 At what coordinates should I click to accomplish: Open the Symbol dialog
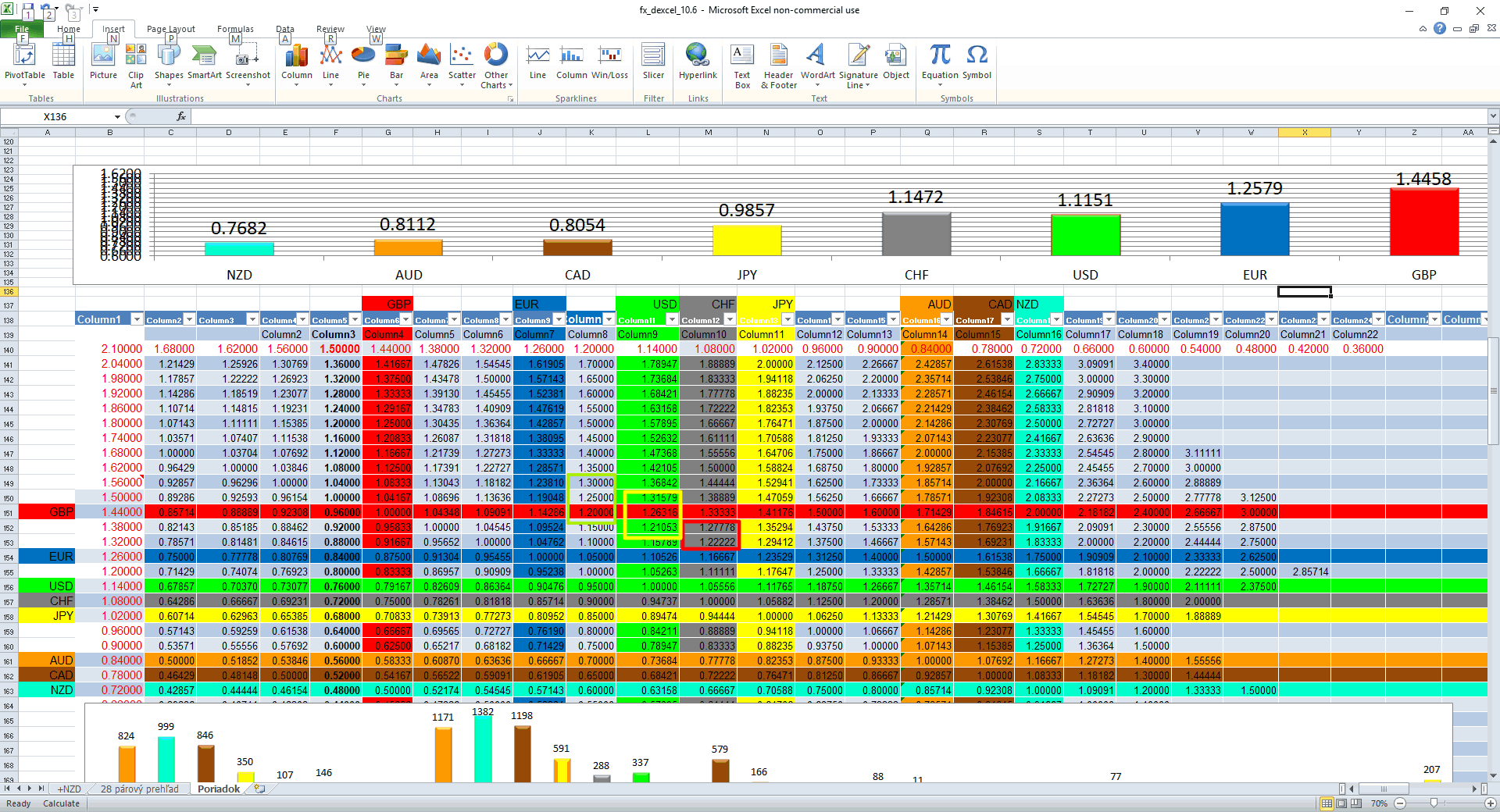pyautogui.click(x=977, y=62)
